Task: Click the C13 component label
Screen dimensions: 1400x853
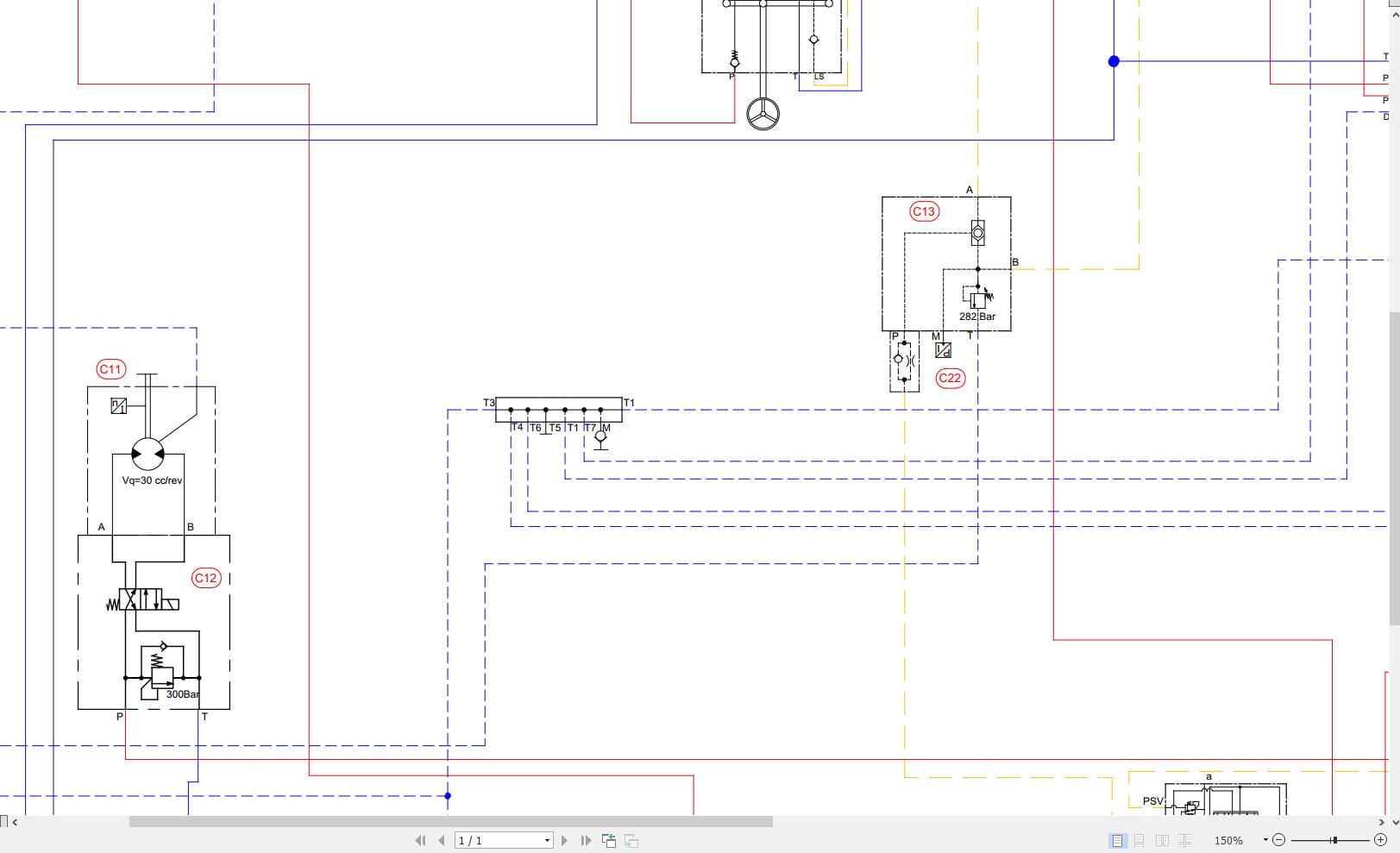Action: coord(924,211)
